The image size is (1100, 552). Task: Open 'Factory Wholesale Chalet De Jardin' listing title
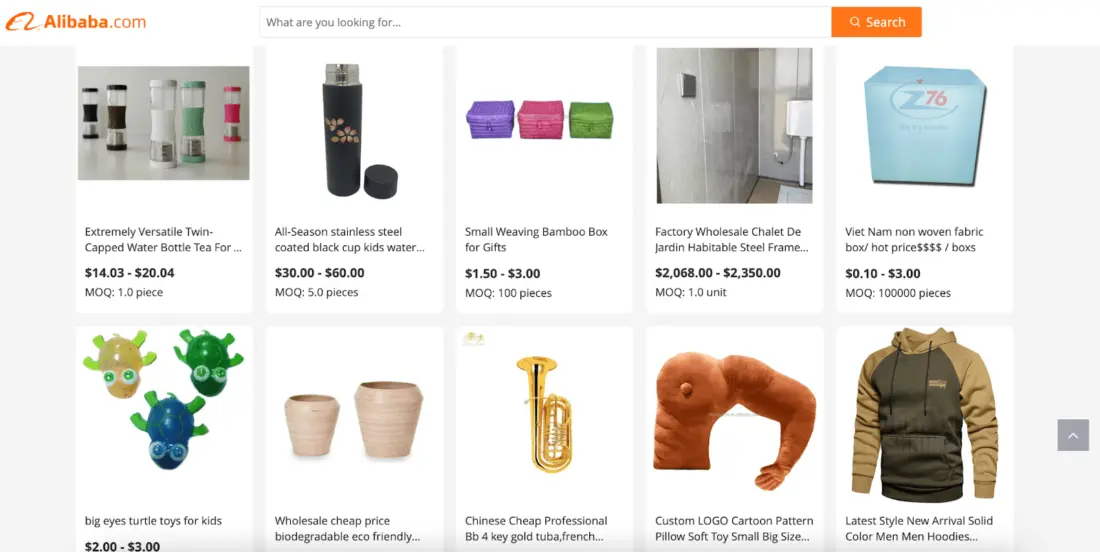pyautogui.click(x=732, y=239)
